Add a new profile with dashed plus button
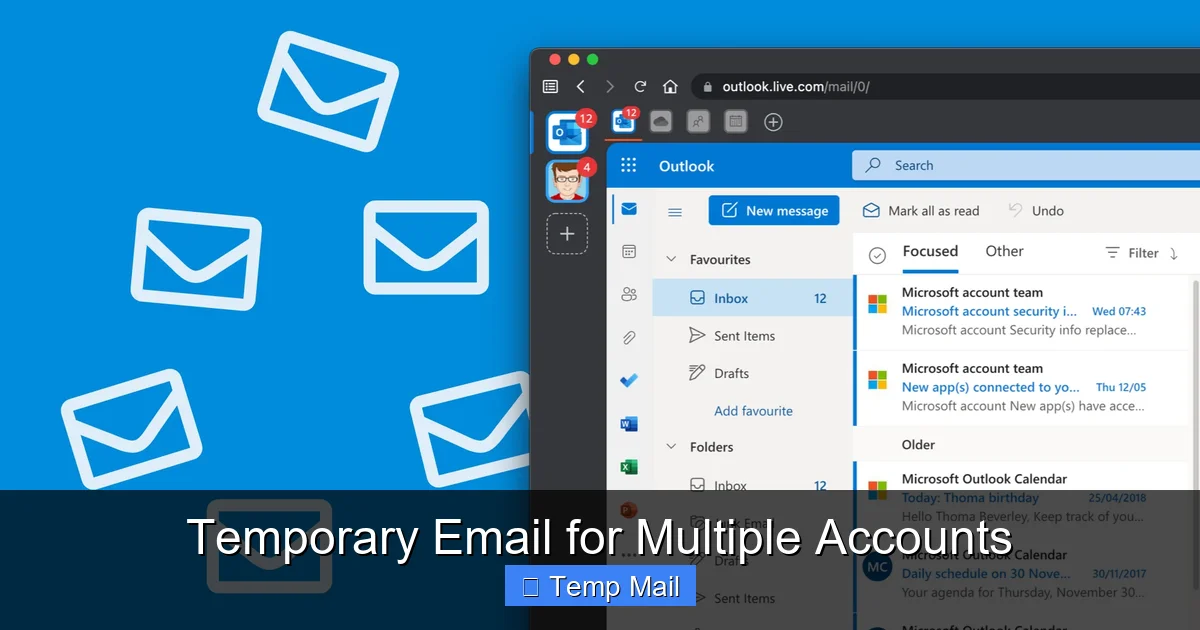This screenshot has height=630, width=1200. click(567, 234)
